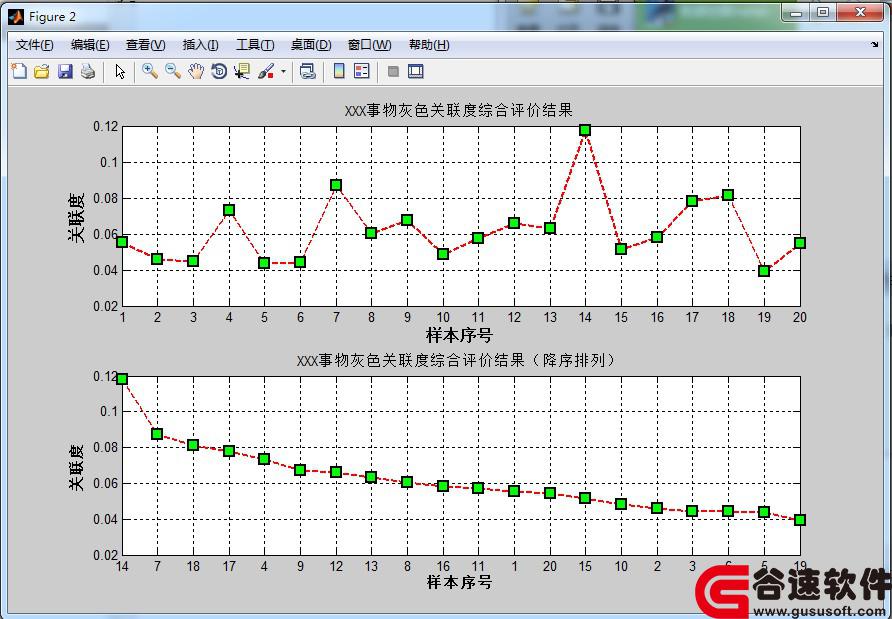Open the 查看(V) menu
892x619 pixels.
click(x=146, y=45)
